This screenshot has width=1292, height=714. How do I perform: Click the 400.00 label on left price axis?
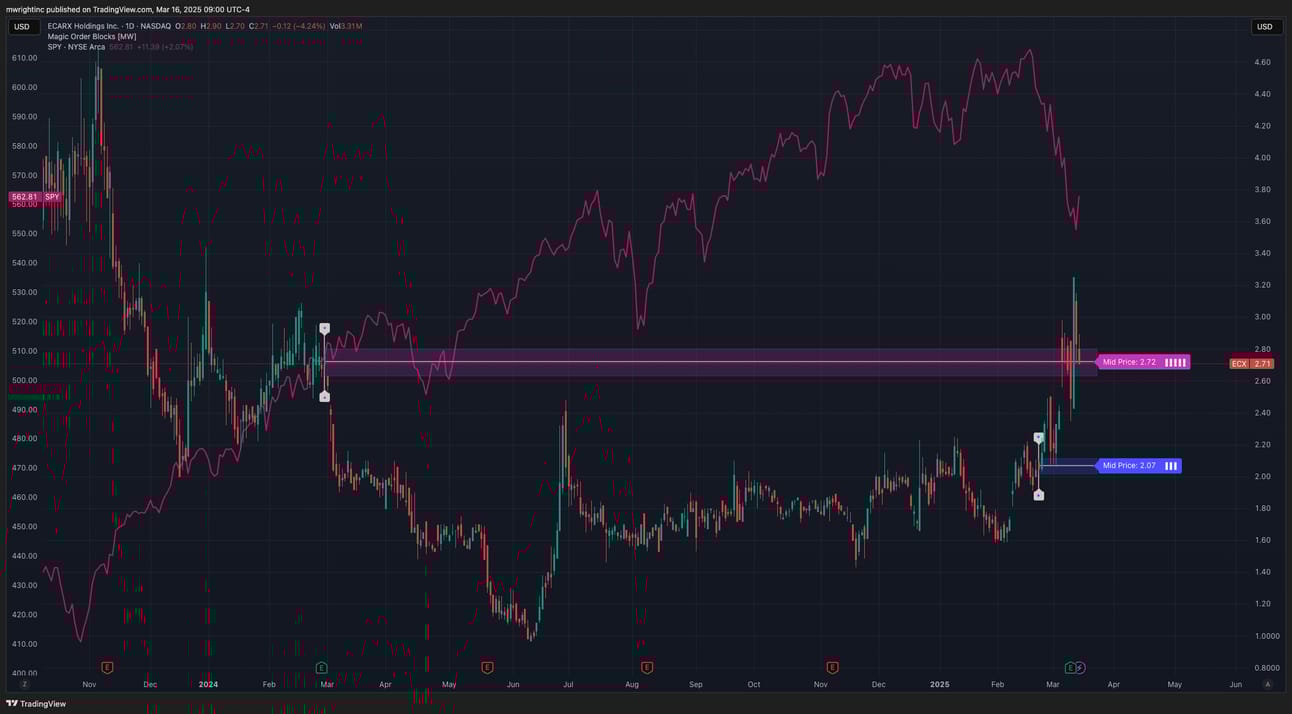[x=25, y=673]
